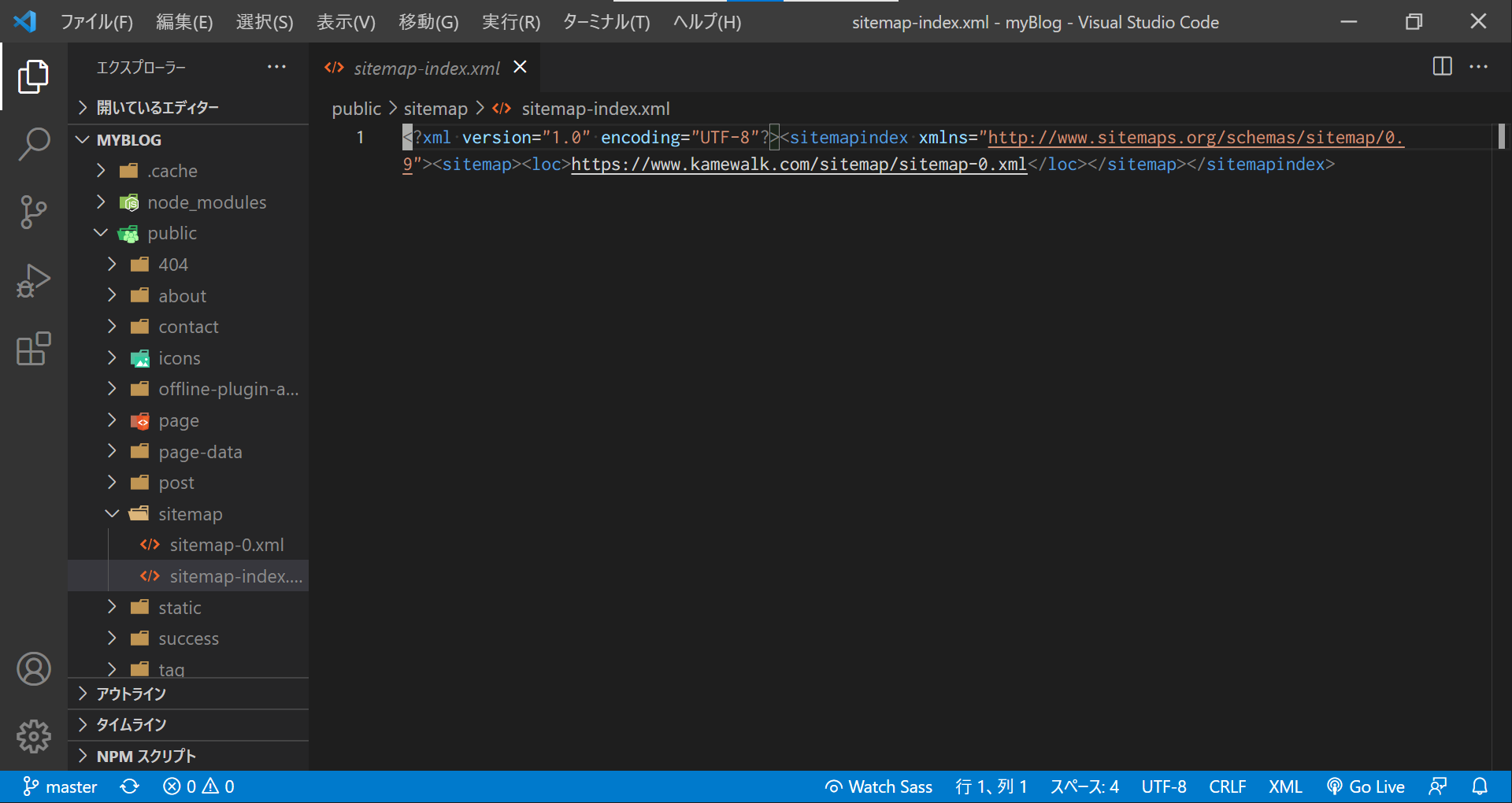Expand the success folder

[188, 638]
